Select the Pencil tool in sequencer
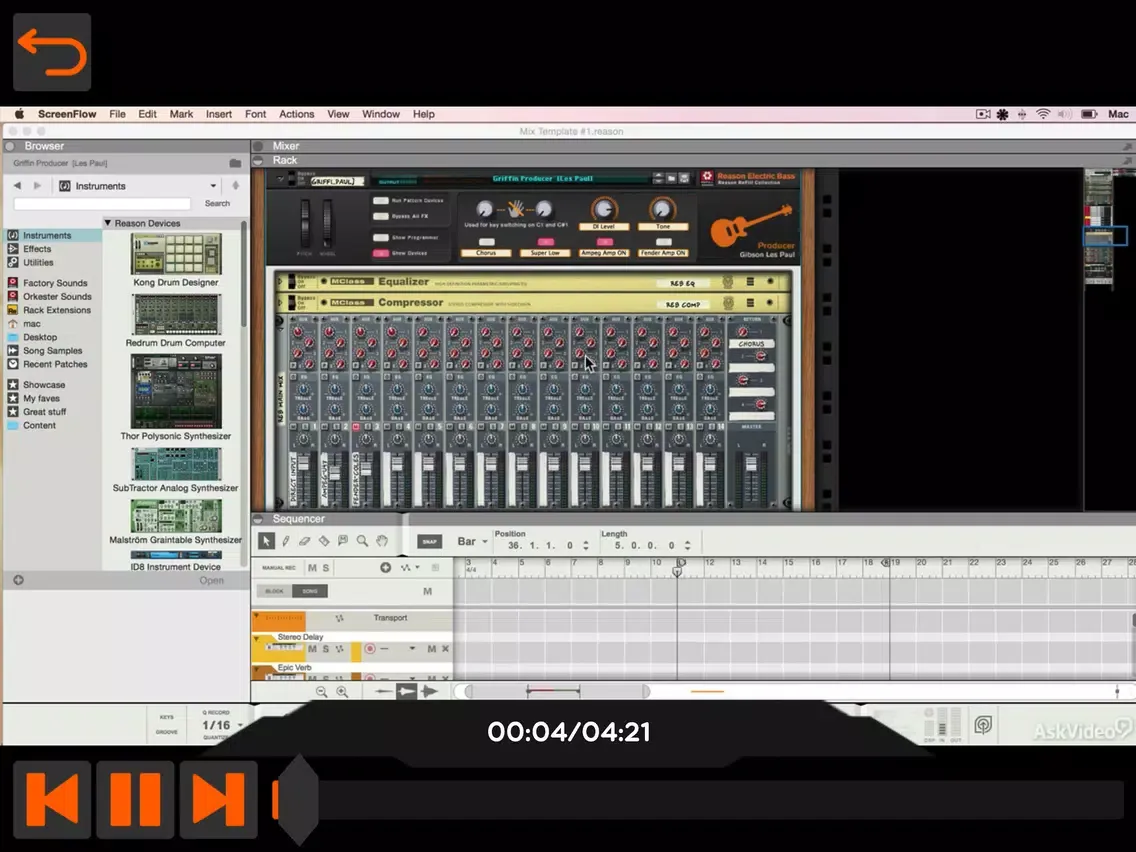This screenshot has width=1136, height=852. 286,540
